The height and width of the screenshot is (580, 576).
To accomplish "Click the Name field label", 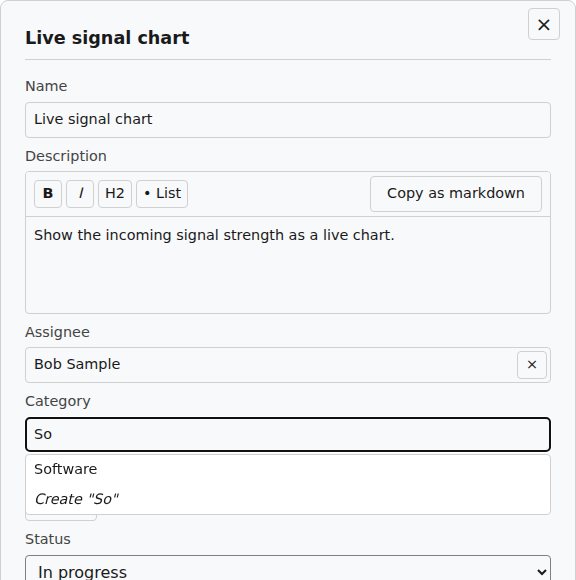I will (x=46, y=86).
